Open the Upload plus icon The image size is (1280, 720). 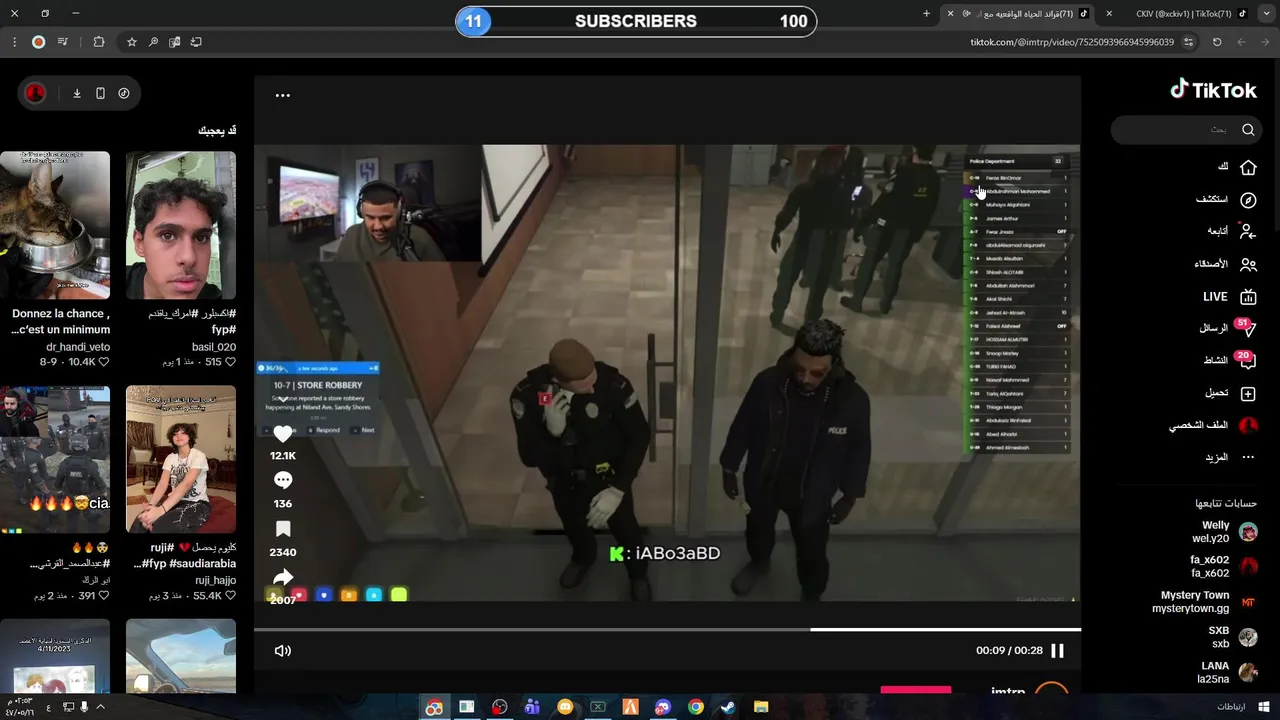coord(1248,394)
